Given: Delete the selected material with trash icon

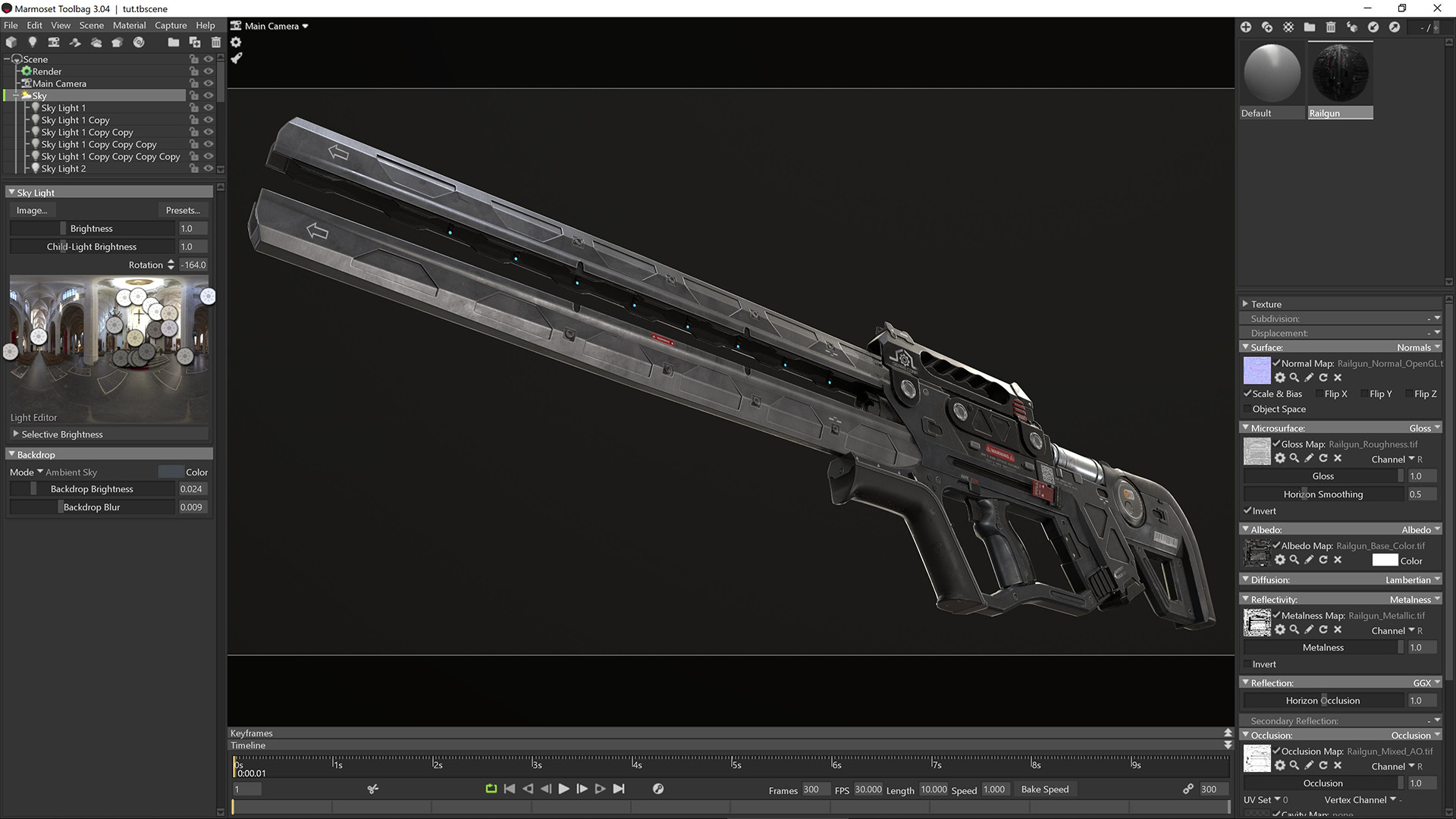Looking at the screenshot, I should click(1331, 27).
